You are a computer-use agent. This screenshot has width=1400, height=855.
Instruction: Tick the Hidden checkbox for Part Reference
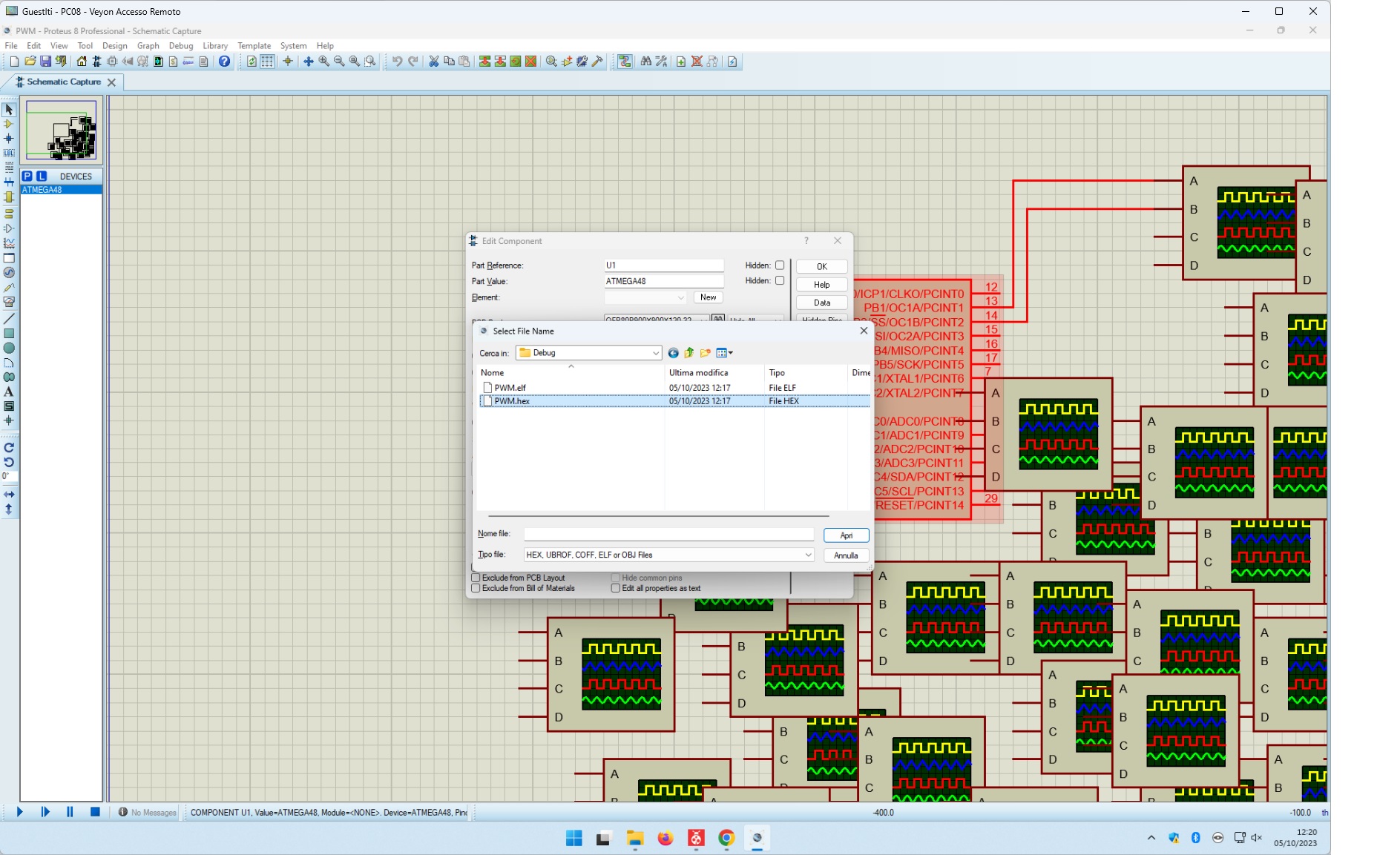(x=780, y=265)
